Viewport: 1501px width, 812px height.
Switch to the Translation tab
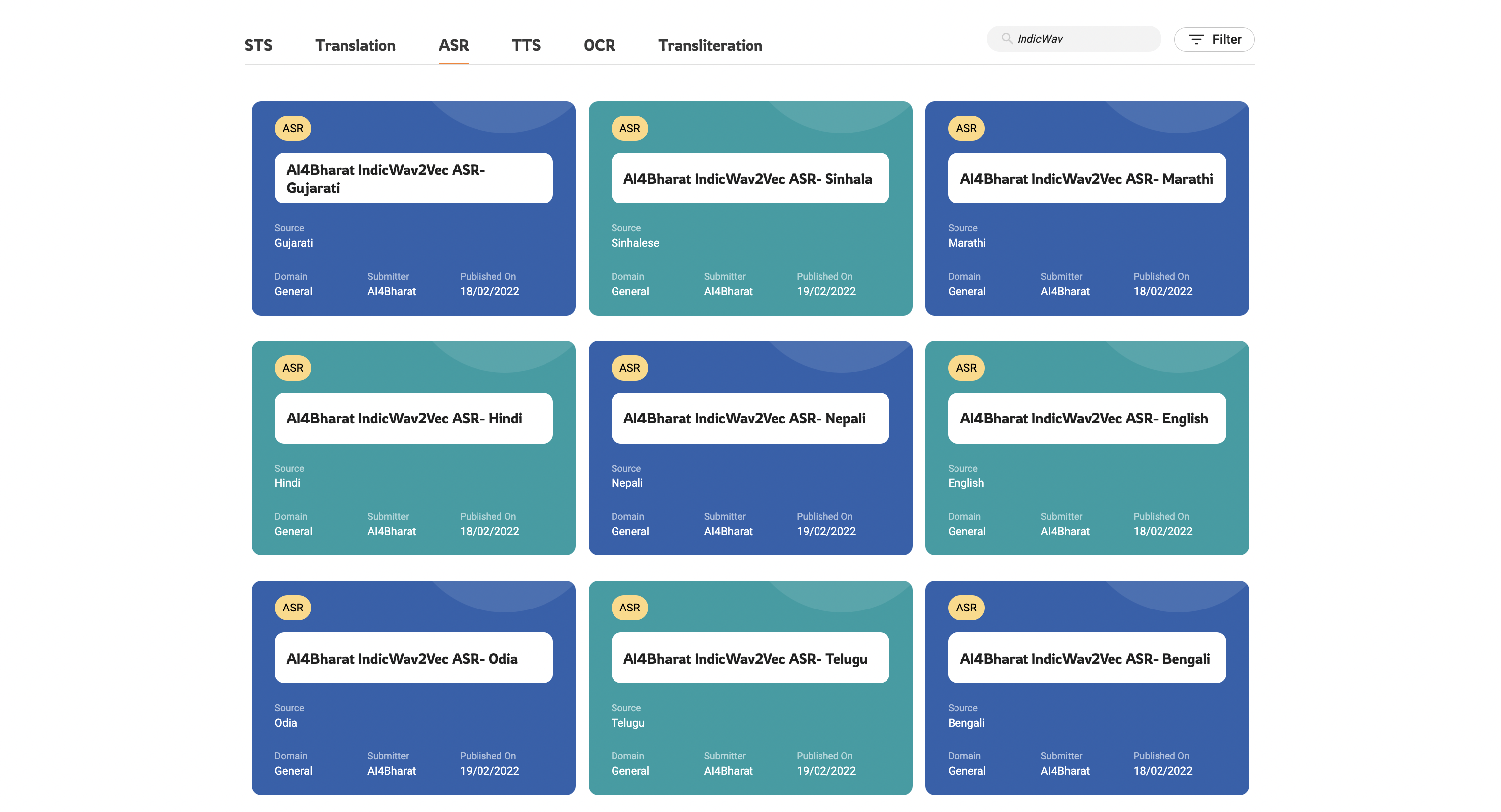[355, 45]
